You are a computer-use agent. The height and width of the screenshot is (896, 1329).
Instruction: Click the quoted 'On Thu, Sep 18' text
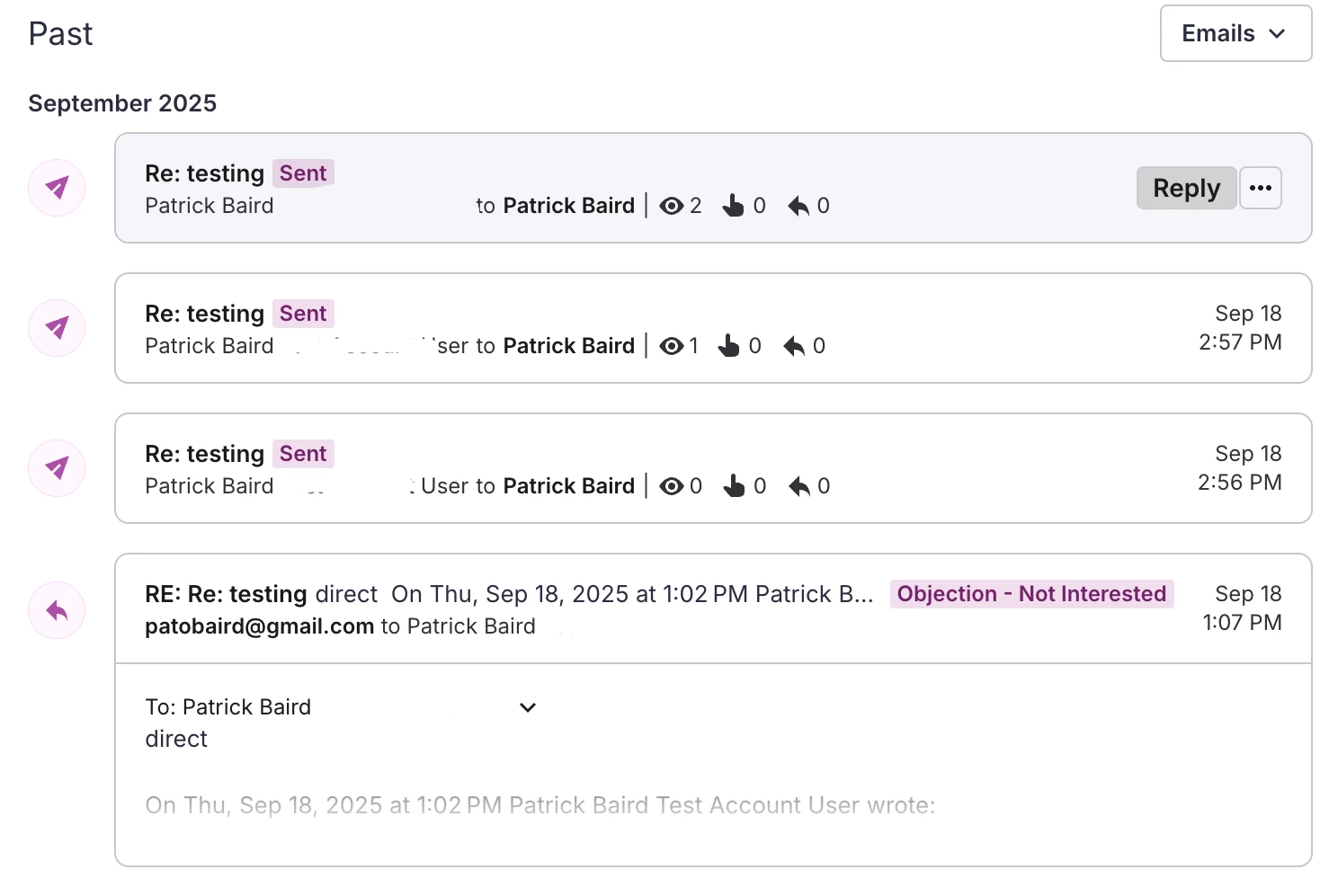click(540, 805)
